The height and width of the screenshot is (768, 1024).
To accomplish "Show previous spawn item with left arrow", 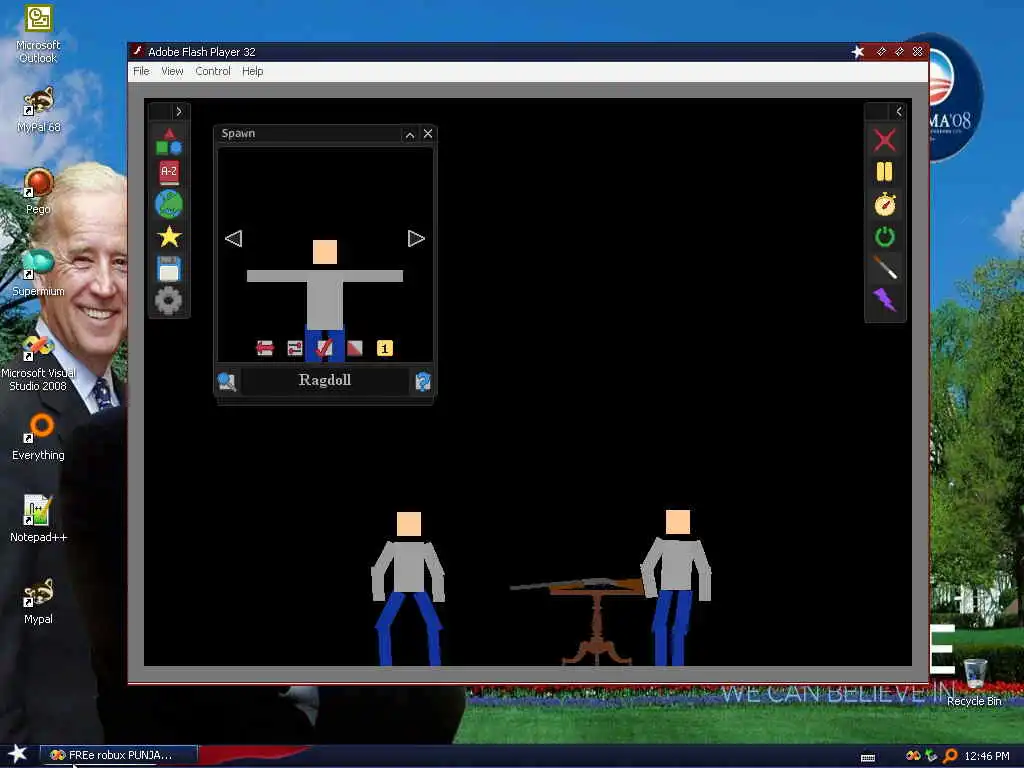I will coord(233,238).
